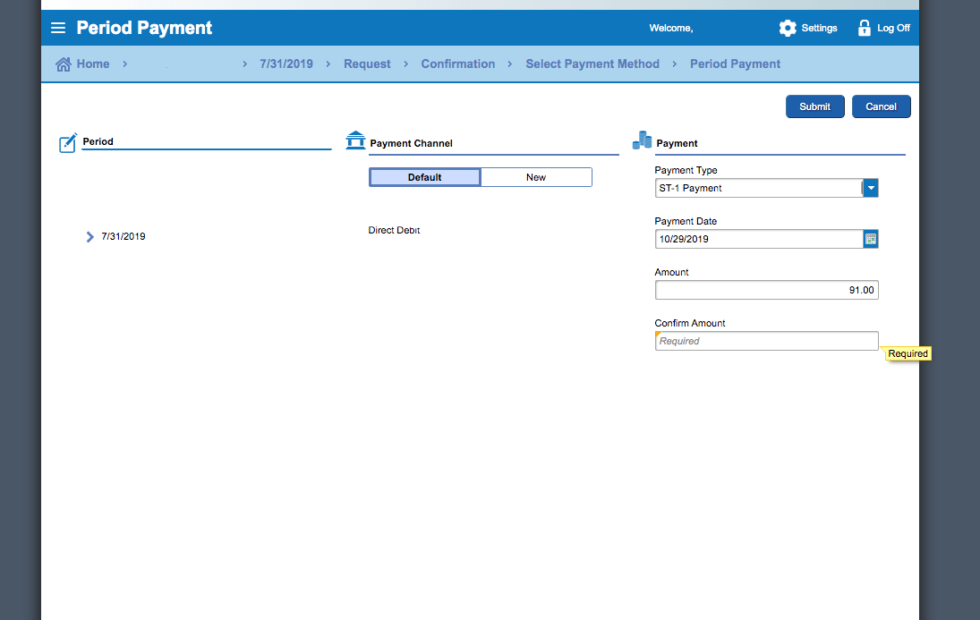The width and height of the screenshot is (980, 620).
Task: Click the ST-1 Payment combo box
Action: (x=758, y=188)
